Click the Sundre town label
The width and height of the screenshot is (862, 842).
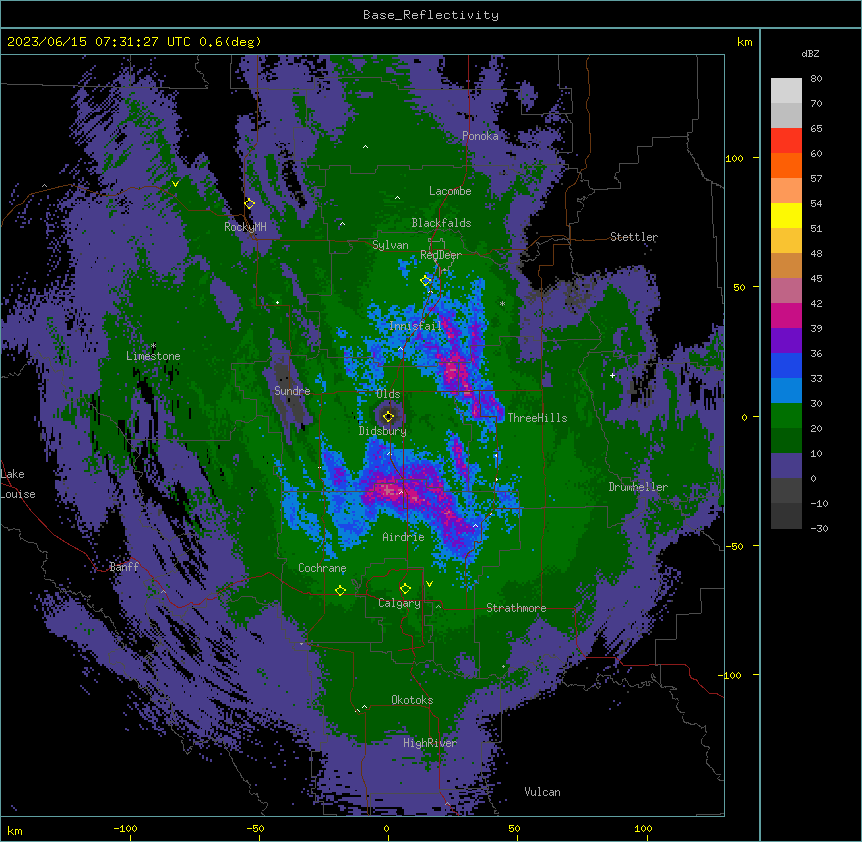click(x=292, y=391)
